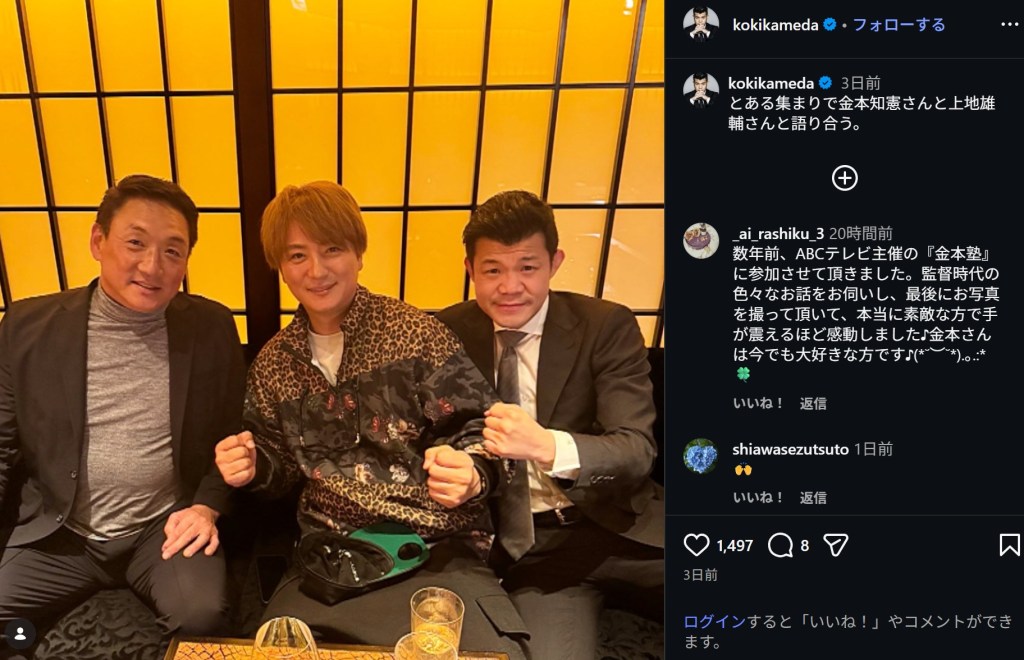This screenshot has height=660, width=1024.
Task: View the 1,497 likes count
Action: click(735, 546)
